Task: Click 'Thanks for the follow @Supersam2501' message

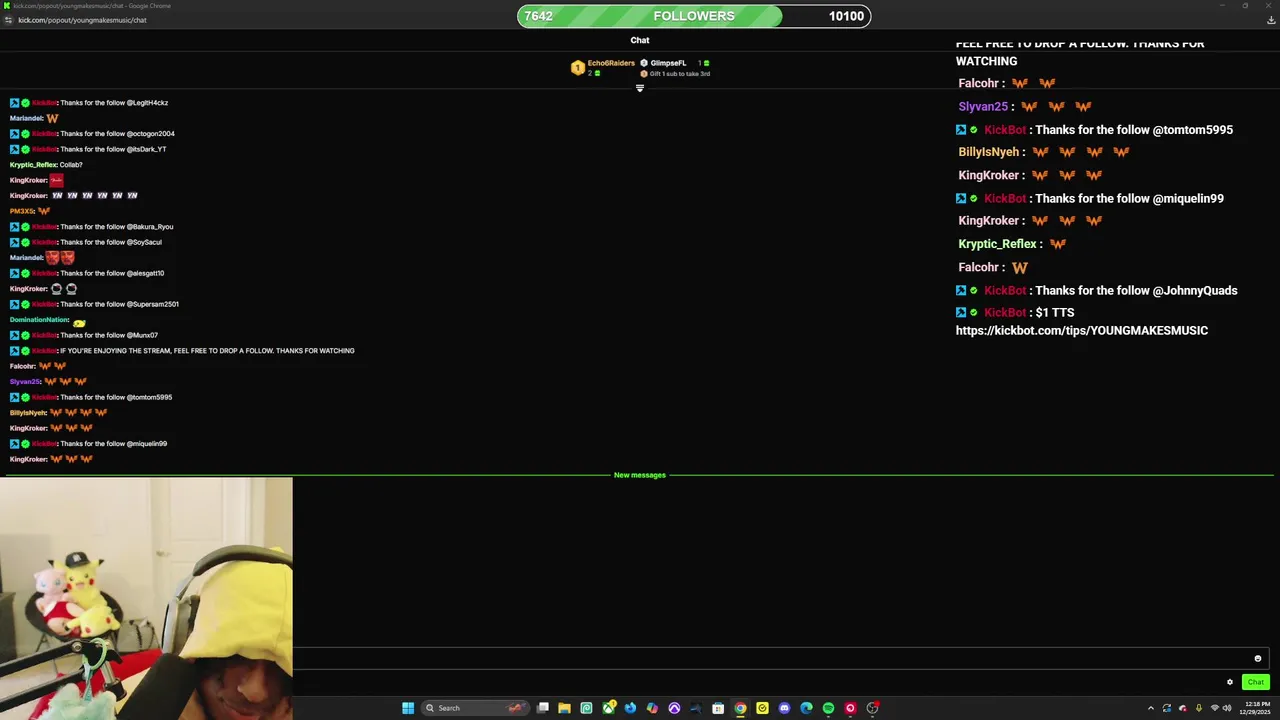Action: [x=119, y=304]
